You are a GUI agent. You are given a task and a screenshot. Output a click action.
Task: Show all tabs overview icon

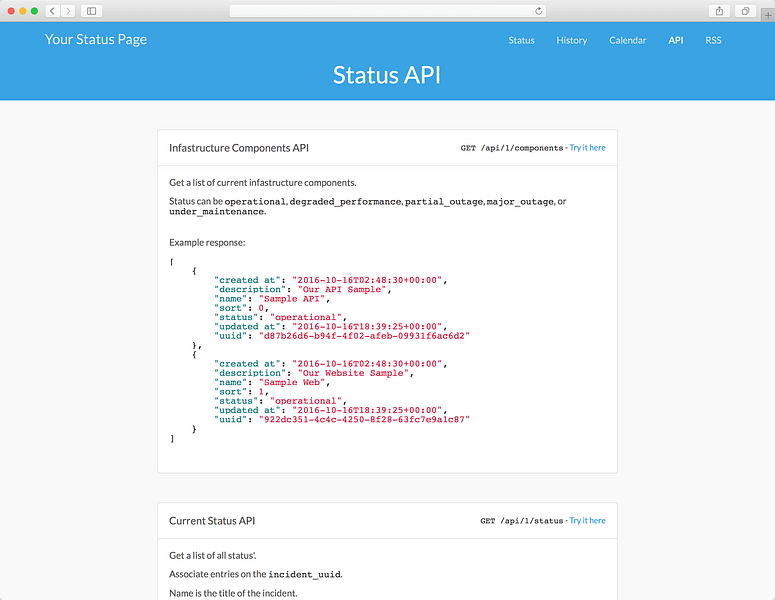[745, 11]
